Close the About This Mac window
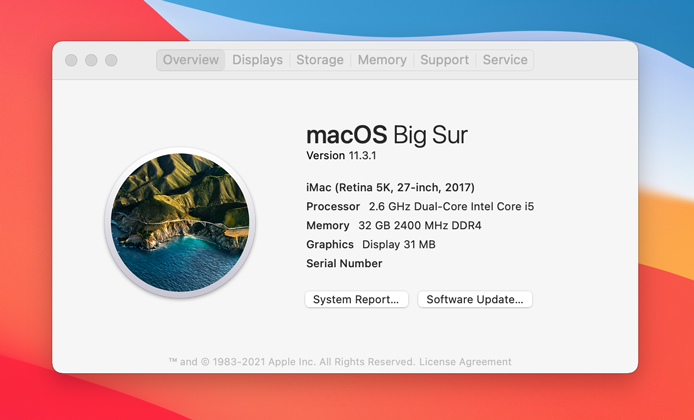The height and width of the screenshot is (420, 694). pos(71,60)
